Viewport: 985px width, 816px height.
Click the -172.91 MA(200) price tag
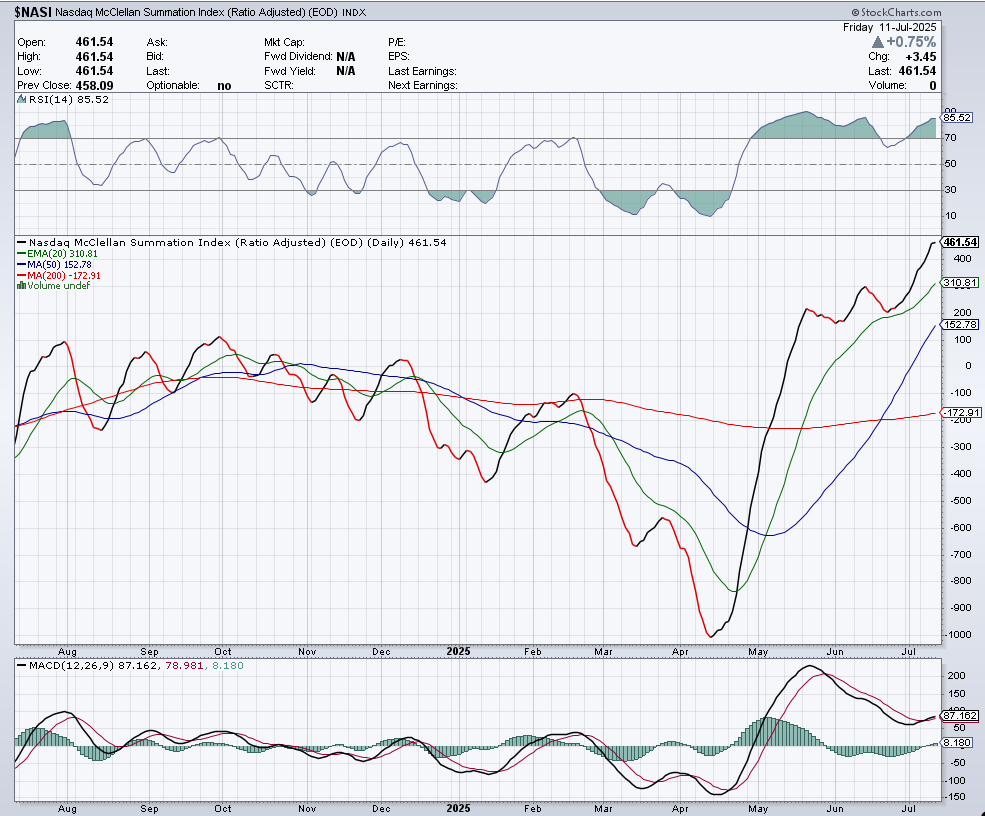[961, 413]
